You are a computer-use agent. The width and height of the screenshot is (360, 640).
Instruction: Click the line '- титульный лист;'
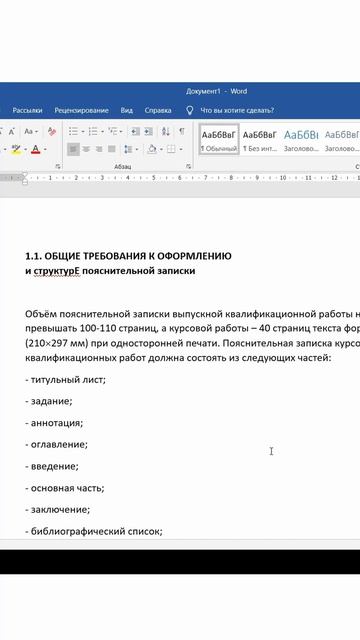tap(65, 380)
